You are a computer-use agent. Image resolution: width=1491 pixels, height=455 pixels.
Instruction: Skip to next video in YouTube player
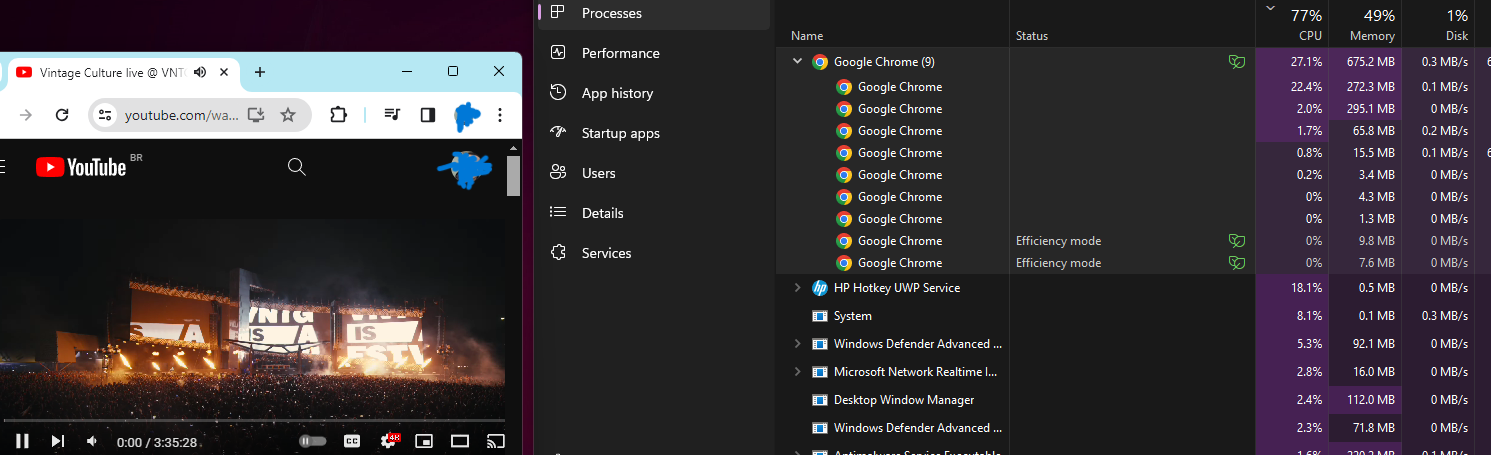point(57,441)
